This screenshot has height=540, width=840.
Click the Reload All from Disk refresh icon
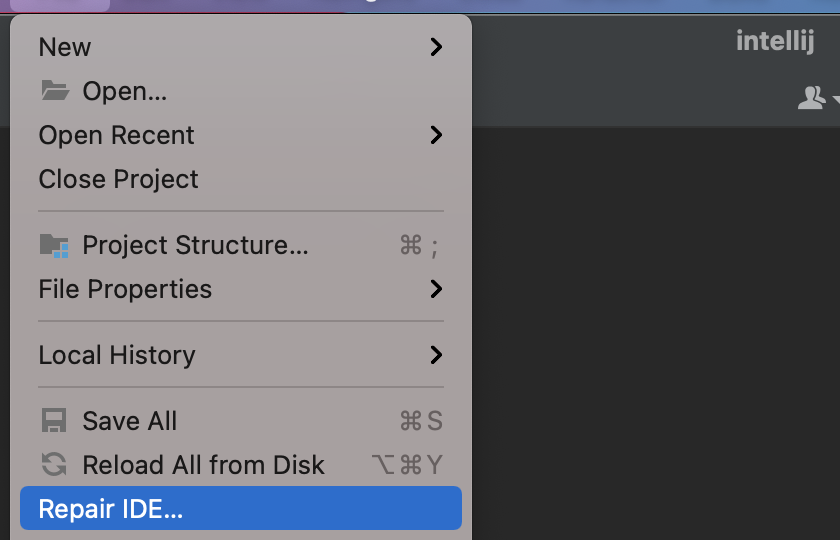(54, 464)
